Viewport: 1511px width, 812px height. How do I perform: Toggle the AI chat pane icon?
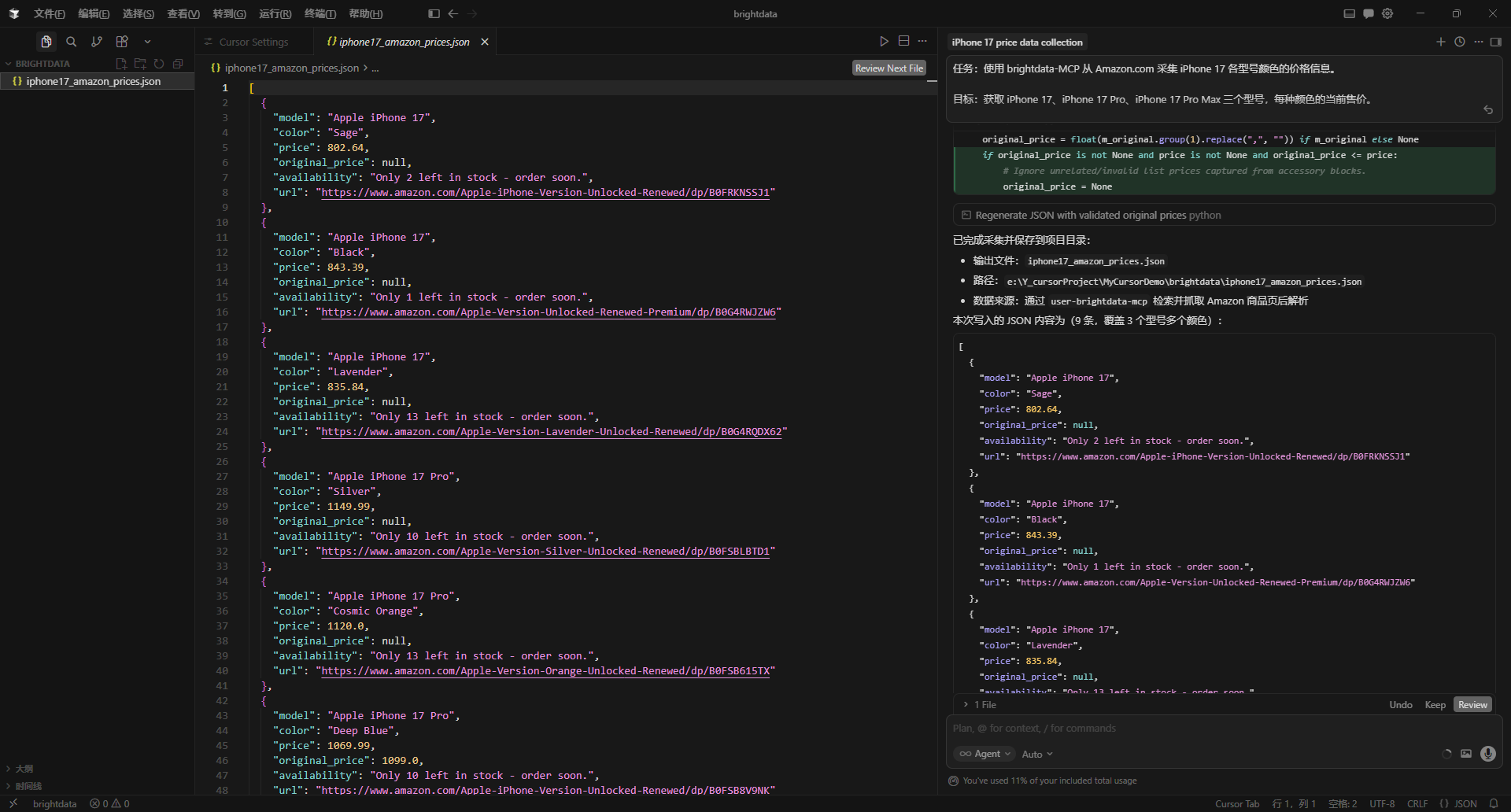[x=1369, y=13]
